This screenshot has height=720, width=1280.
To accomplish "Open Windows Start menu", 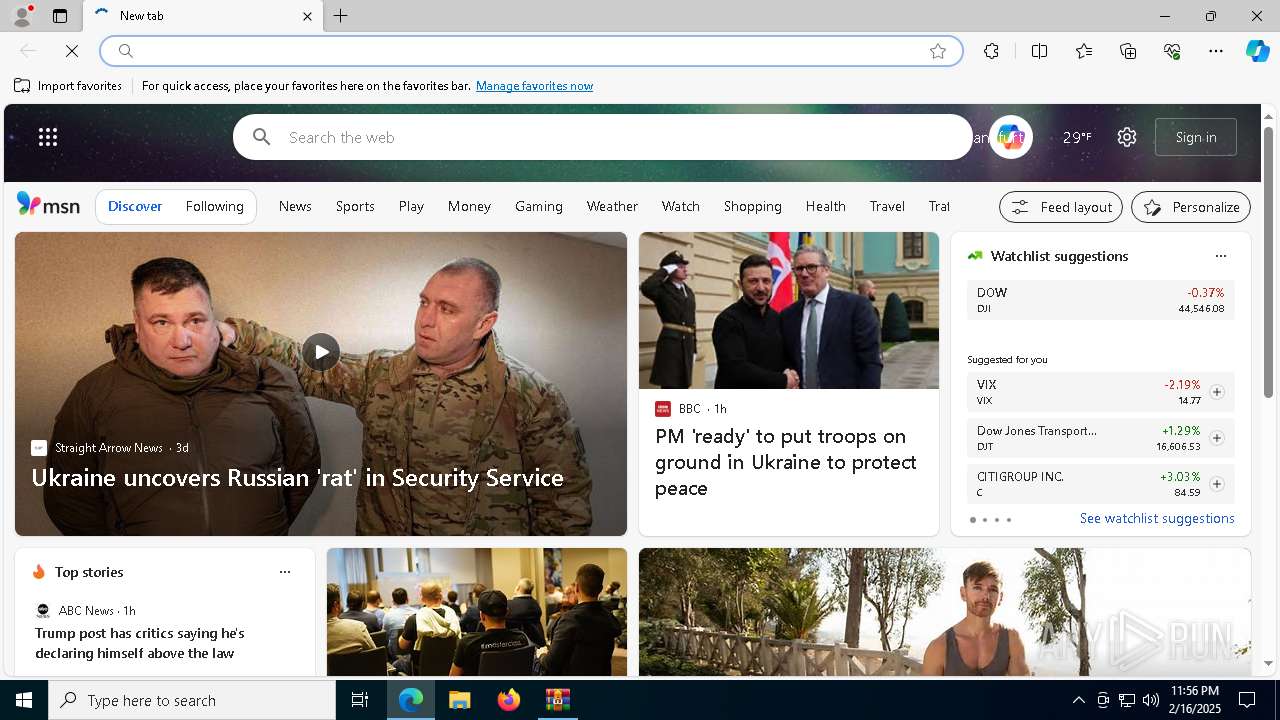I will click(24, 700).
